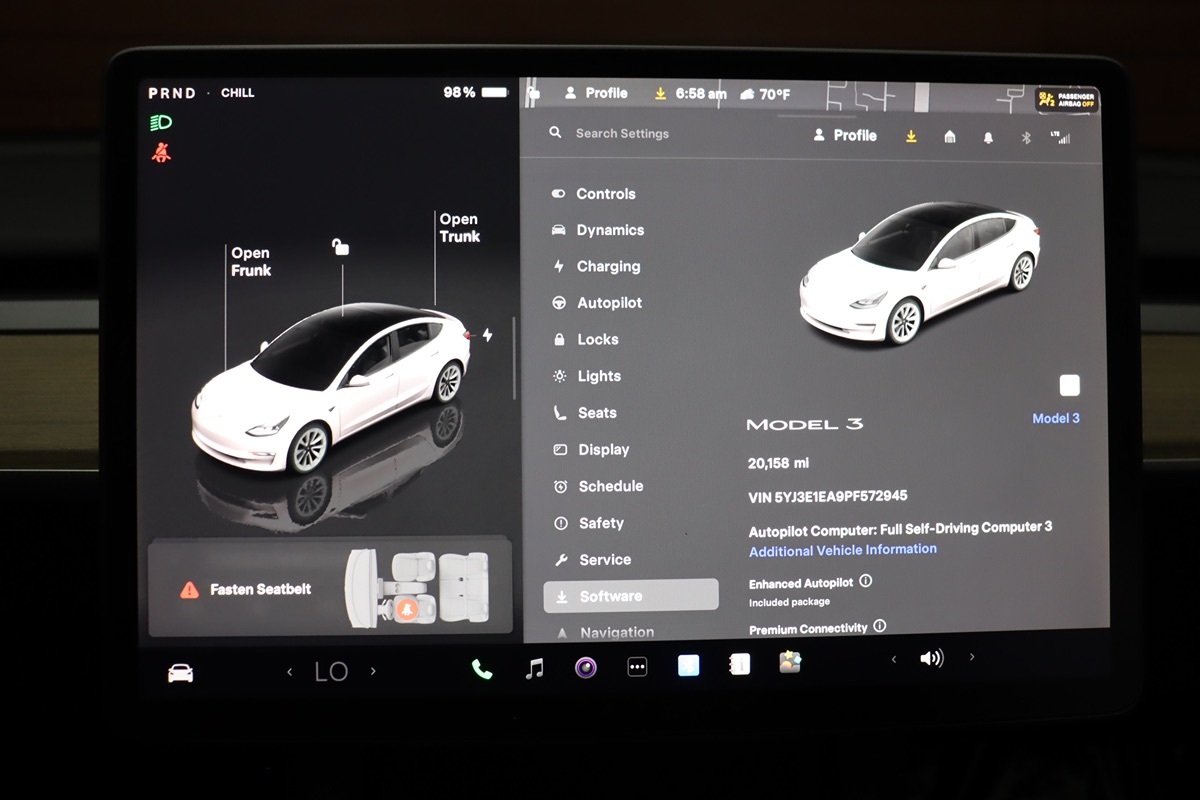Launch the dashcam camera app
This screenshot has width=1200, height=800.
(x=586, y=667)
